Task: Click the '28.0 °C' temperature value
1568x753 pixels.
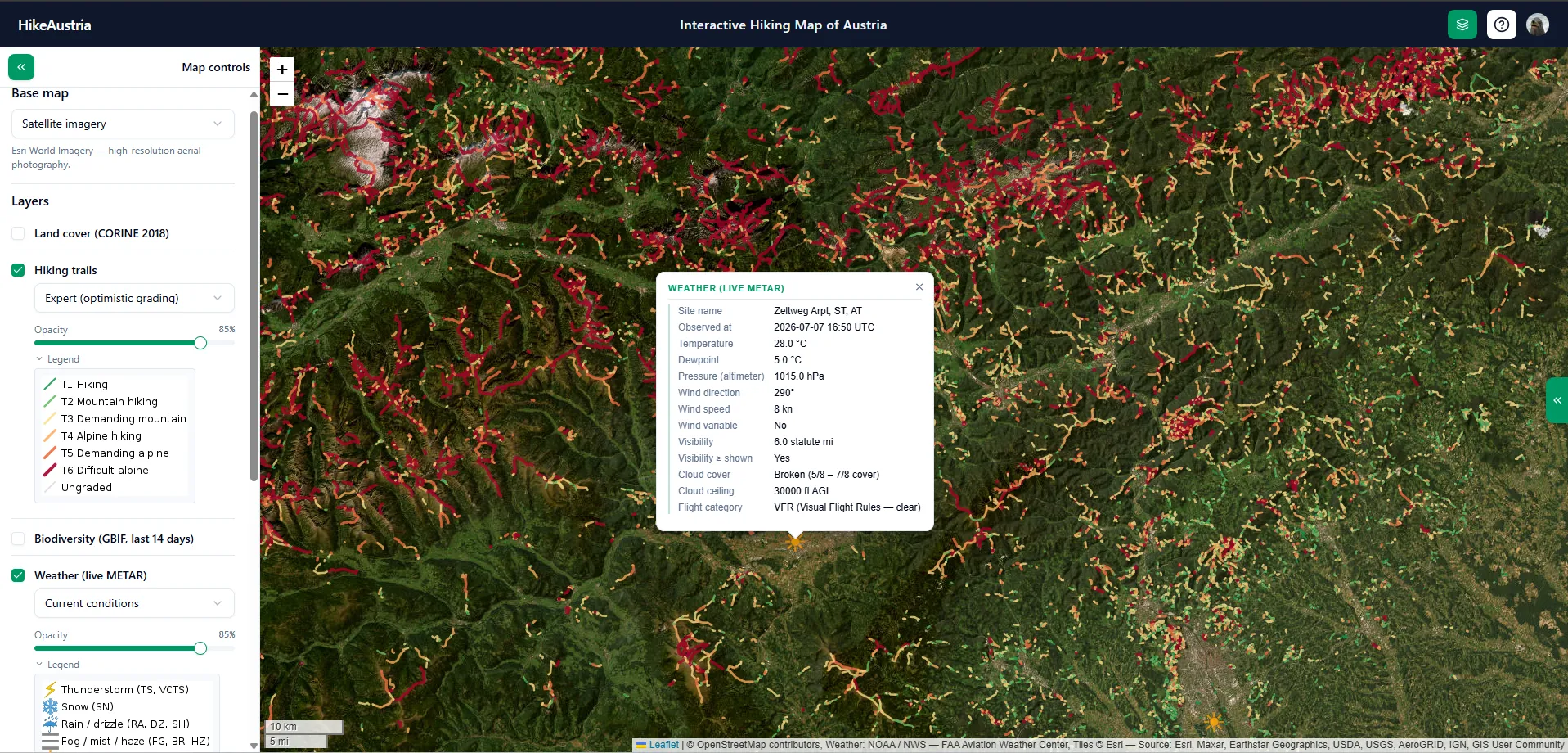Action: (790, 344)
